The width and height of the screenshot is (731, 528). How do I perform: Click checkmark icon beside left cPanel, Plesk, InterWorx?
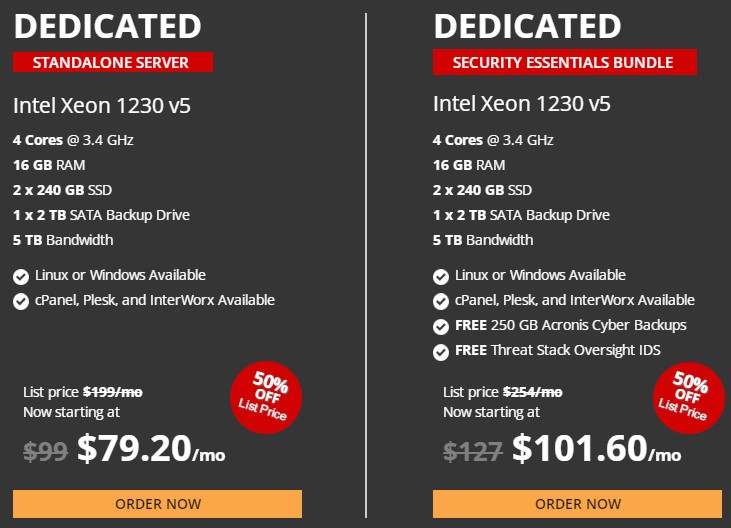[x=21, y=301]
